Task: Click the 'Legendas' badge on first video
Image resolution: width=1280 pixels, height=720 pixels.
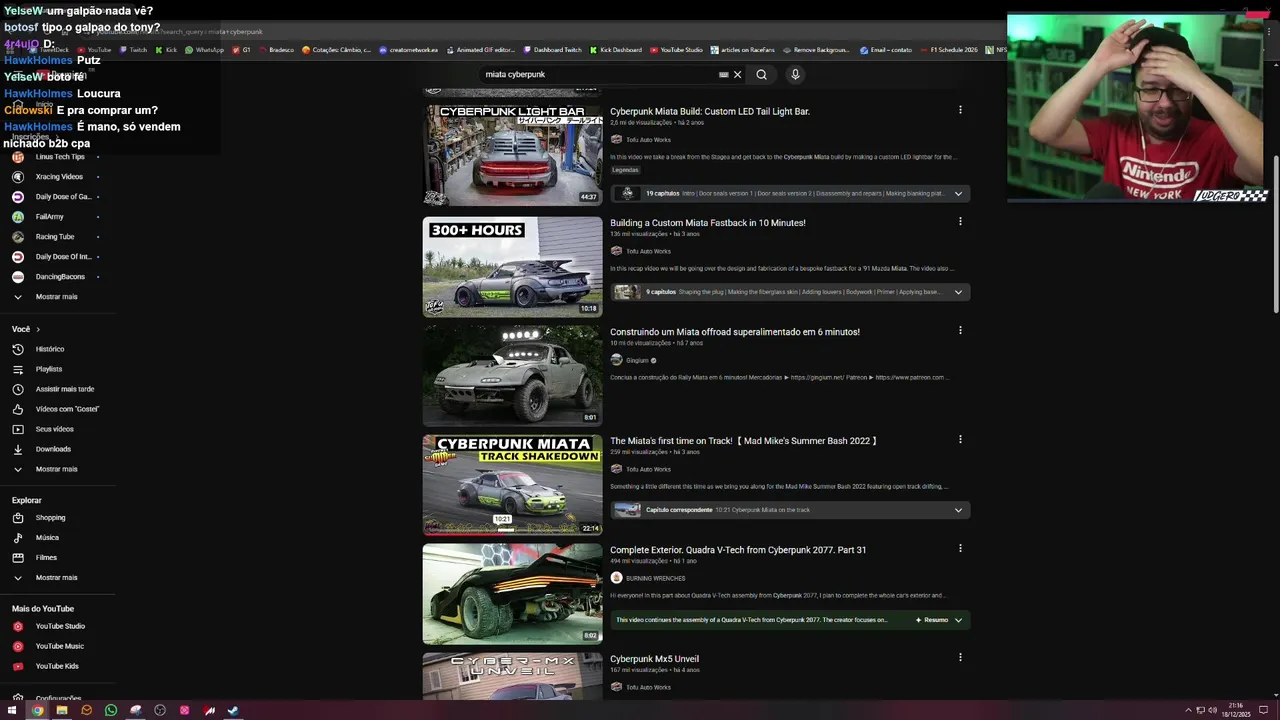Action: tap(625, 170)
